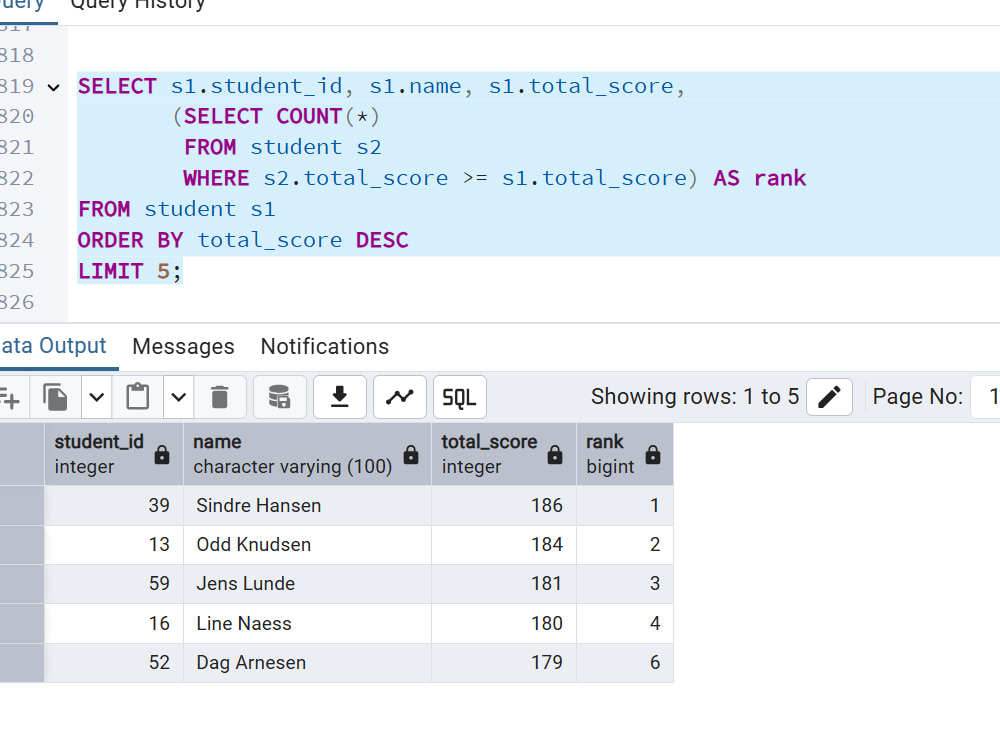The image size is (1000, 750).
Task: Select the cell 'Line Naess'
Action: [x=307, y=624]
